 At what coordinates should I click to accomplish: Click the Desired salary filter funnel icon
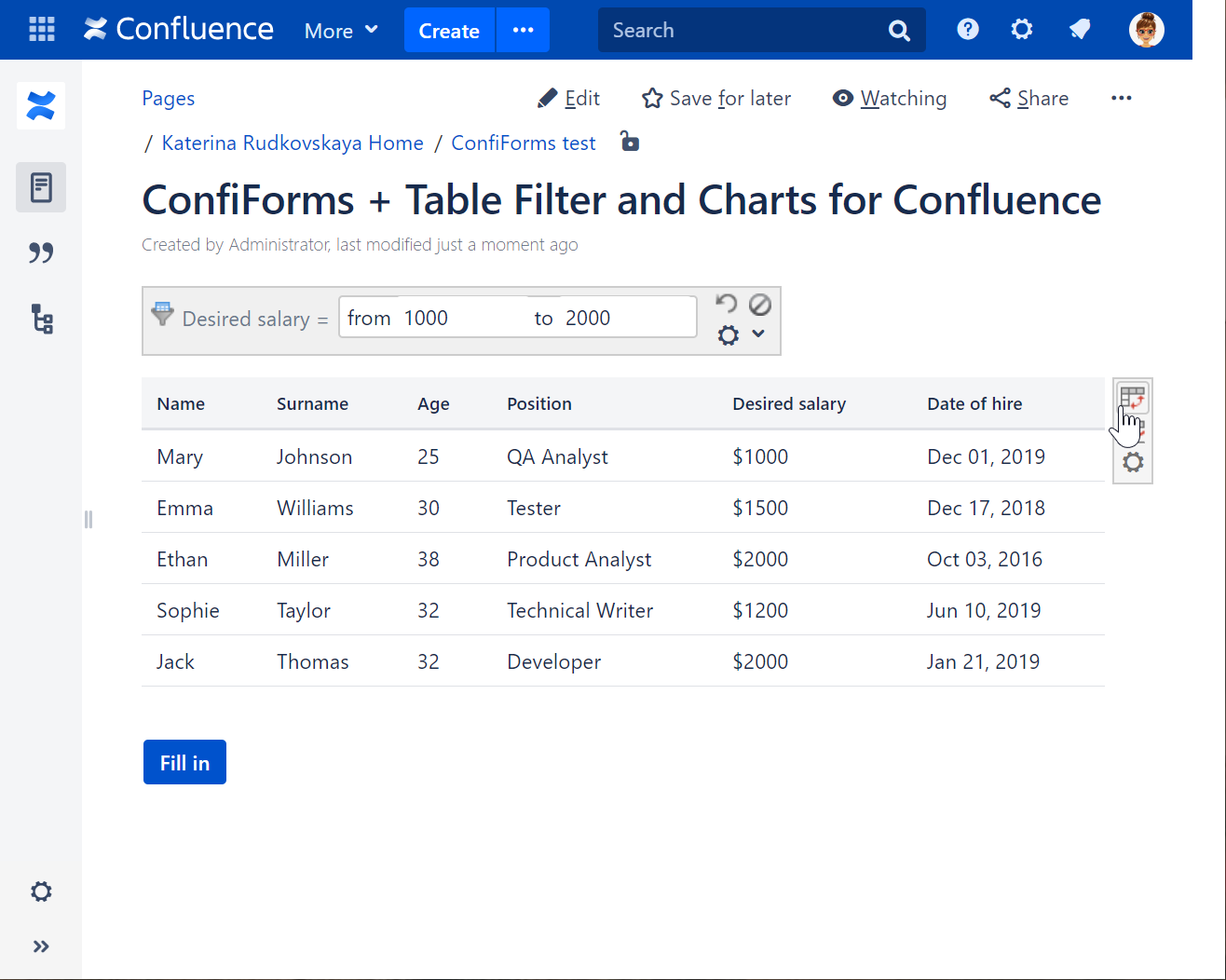pyautogui.click(x=162, y=314)
